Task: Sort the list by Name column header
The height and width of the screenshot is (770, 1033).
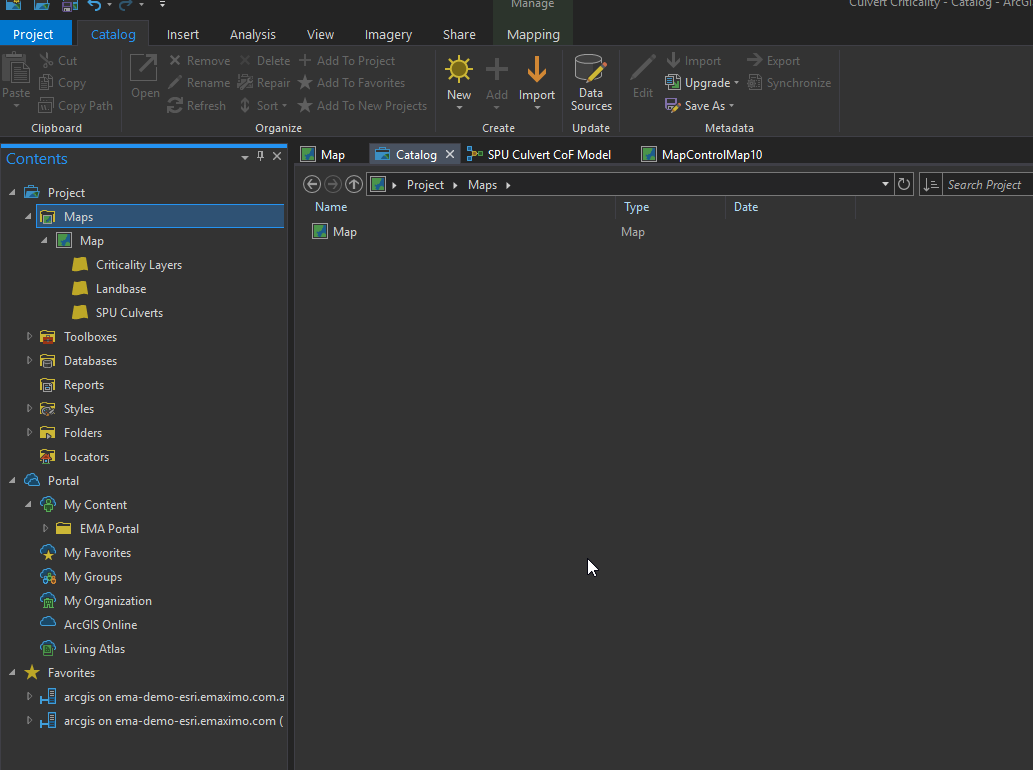Action: tap(331, 207)
